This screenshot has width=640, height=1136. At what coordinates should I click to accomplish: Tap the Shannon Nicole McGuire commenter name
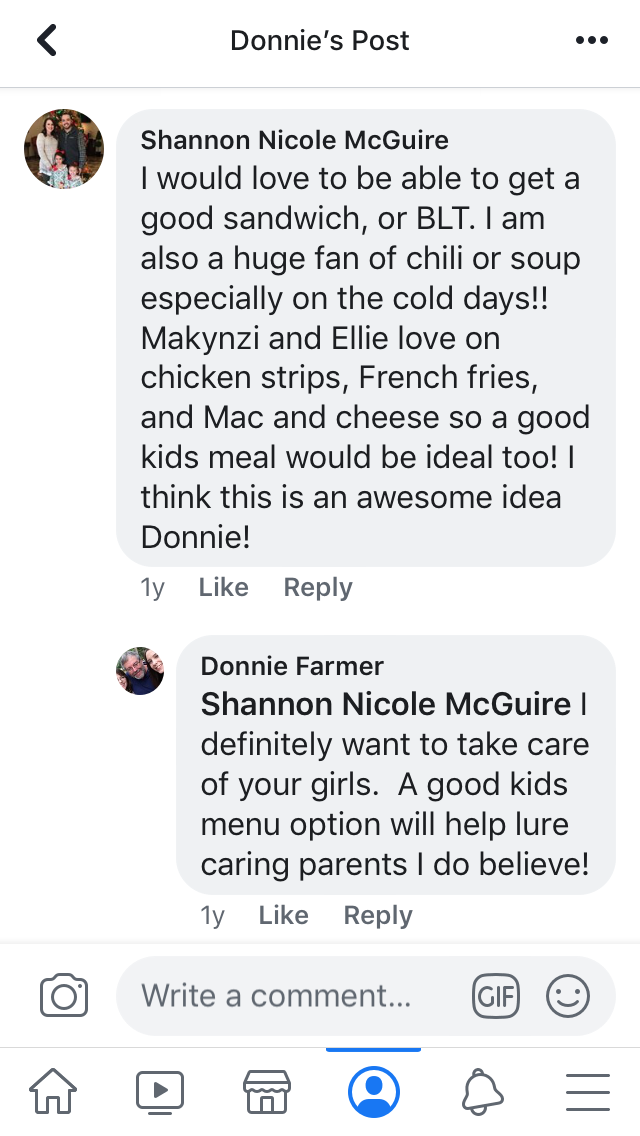click(x=294, y=139)
